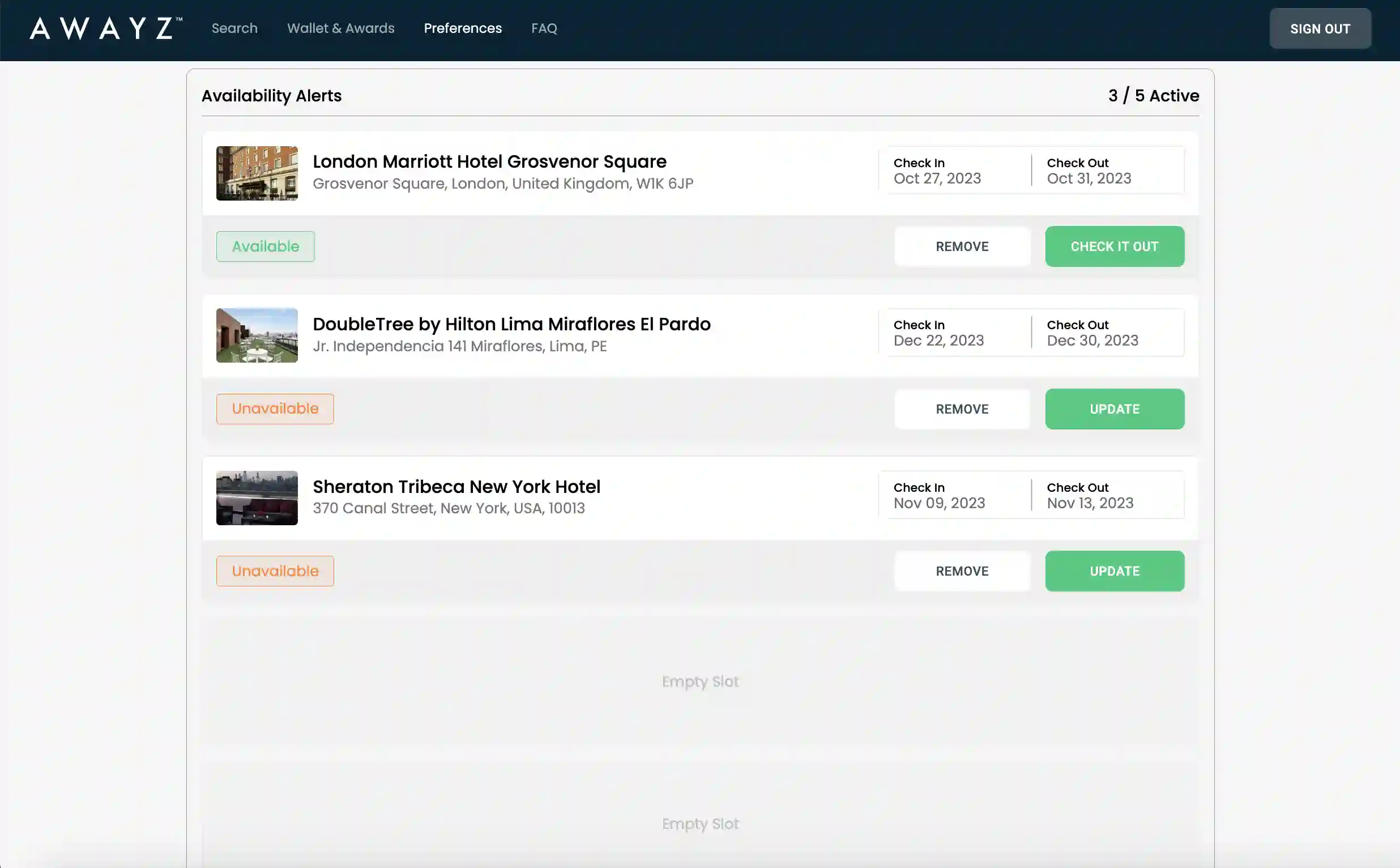Click DoubleTree's Unavailable status badge
This screenshot has width=1400, height=868.
(x=275, y=409)
